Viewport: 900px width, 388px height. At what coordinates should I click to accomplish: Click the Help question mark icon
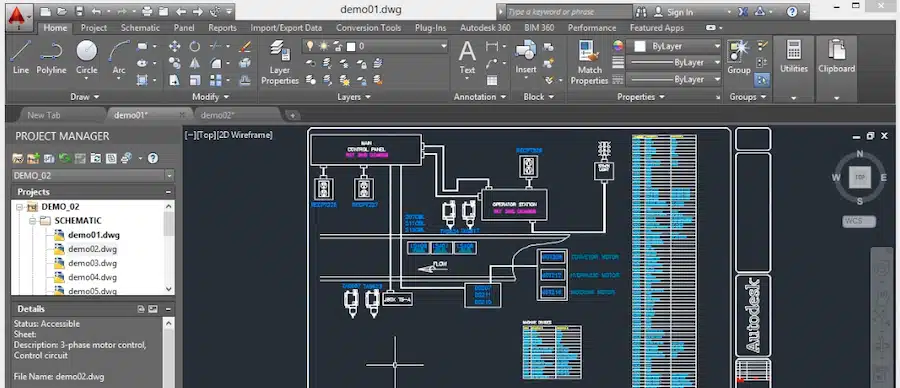pos(792,11)
